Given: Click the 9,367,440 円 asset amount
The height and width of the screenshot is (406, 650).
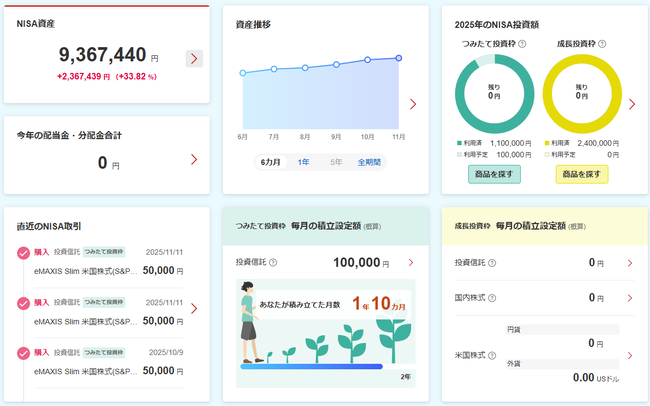Looking at the screenshot, I should coord(108,55).
